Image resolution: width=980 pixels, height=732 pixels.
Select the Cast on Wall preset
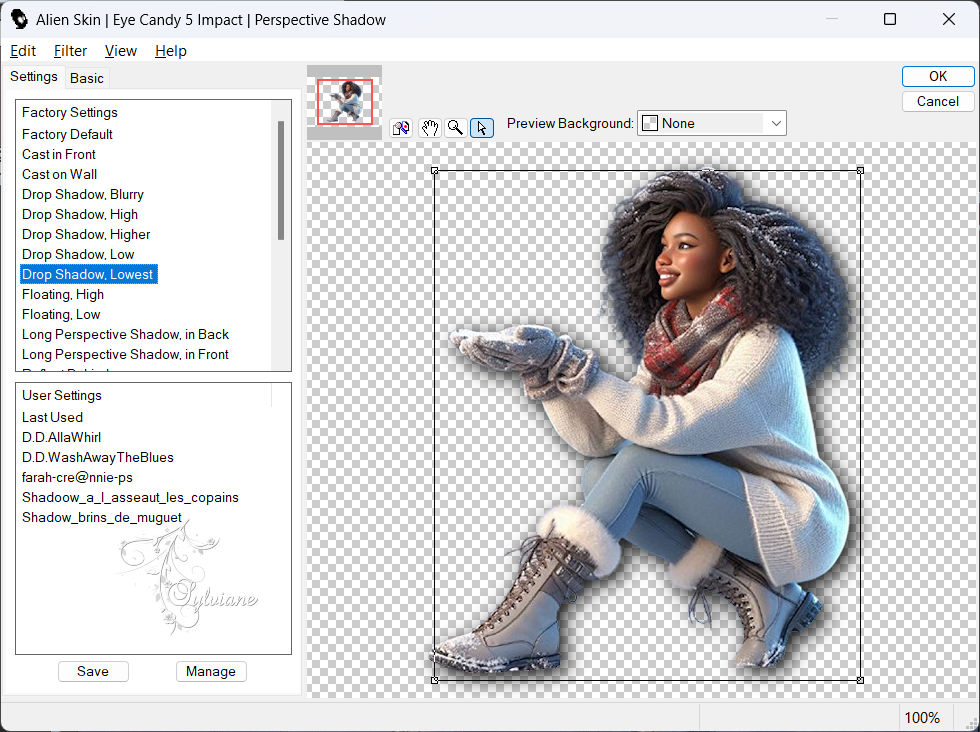click(59, 174)
